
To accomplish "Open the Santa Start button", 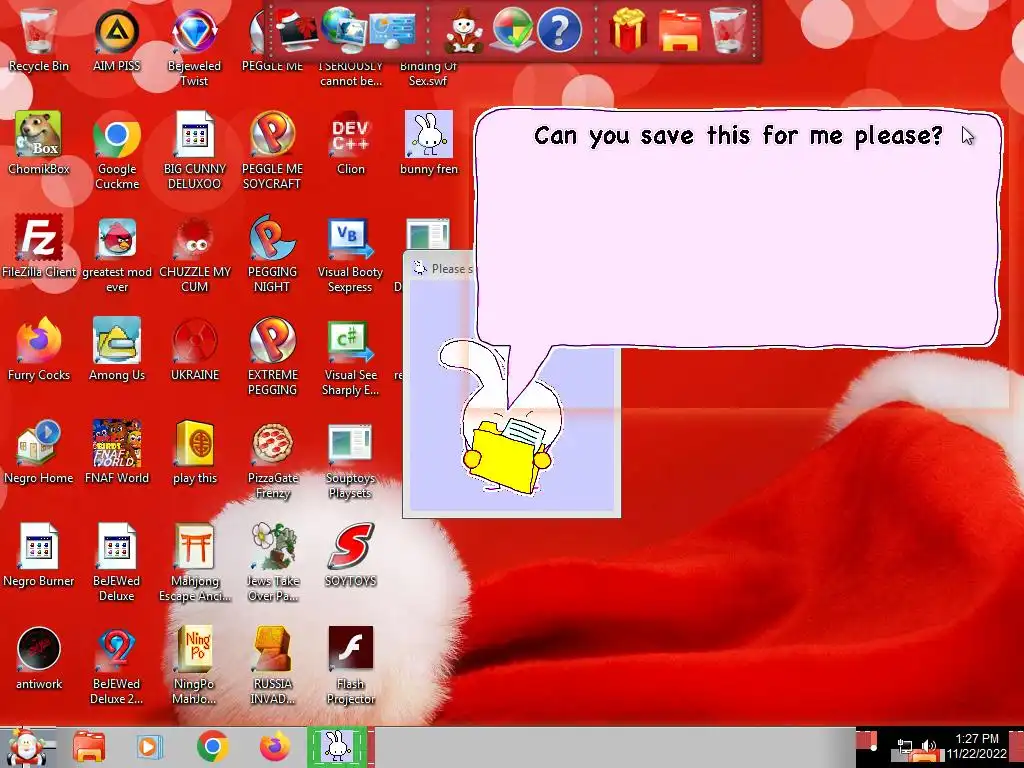I will [26, 746].
